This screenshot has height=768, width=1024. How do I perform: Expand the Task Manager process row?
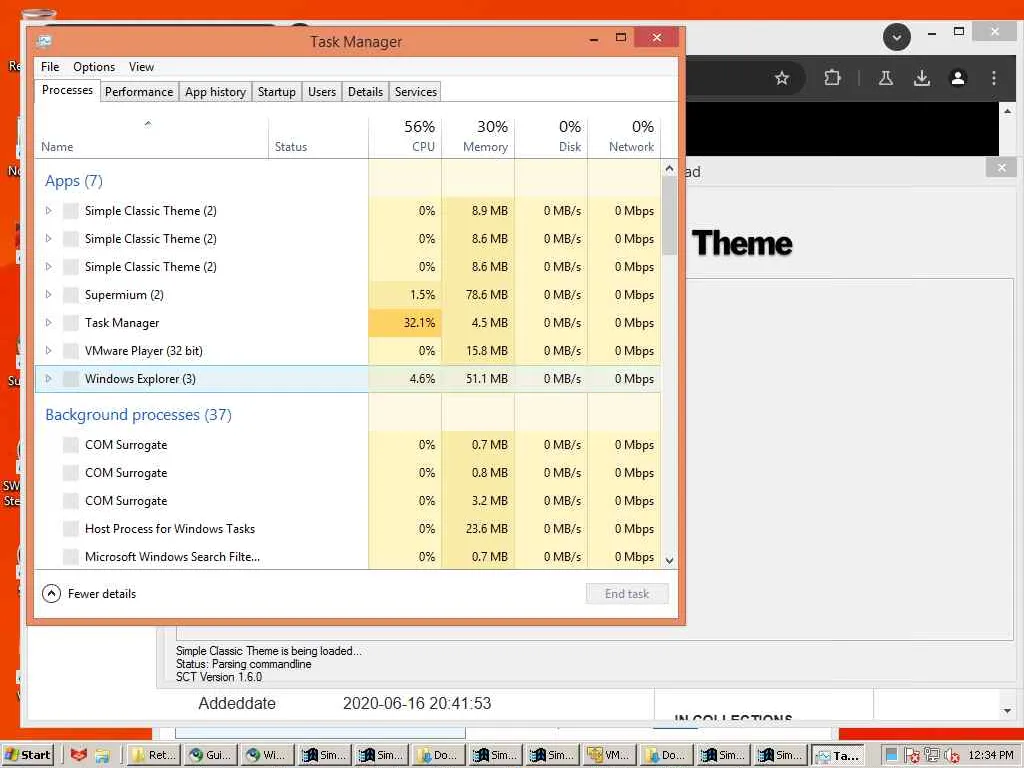coord(48,323)
